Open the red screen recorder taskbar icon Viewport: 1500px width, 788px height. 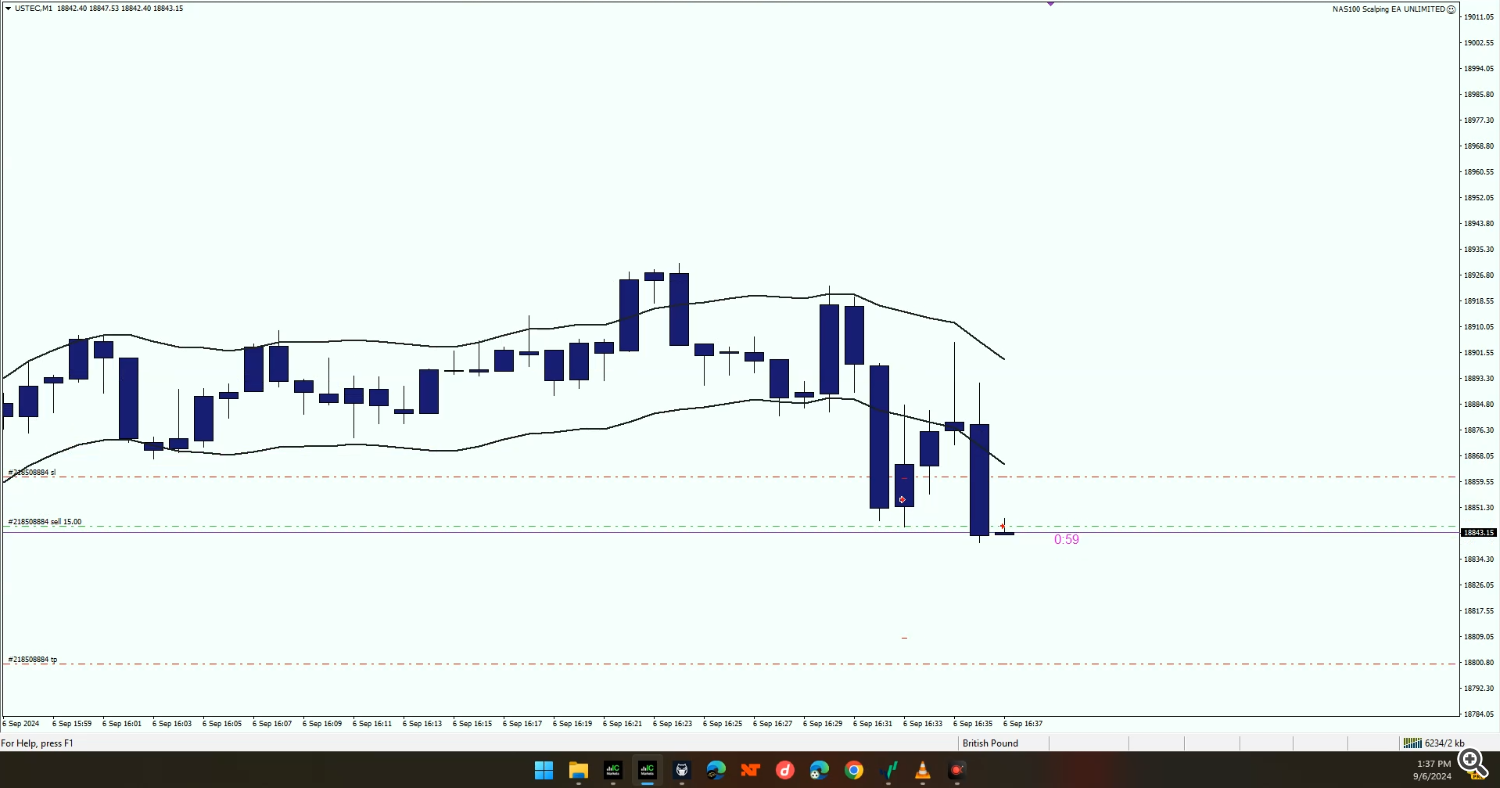[958, 770]
